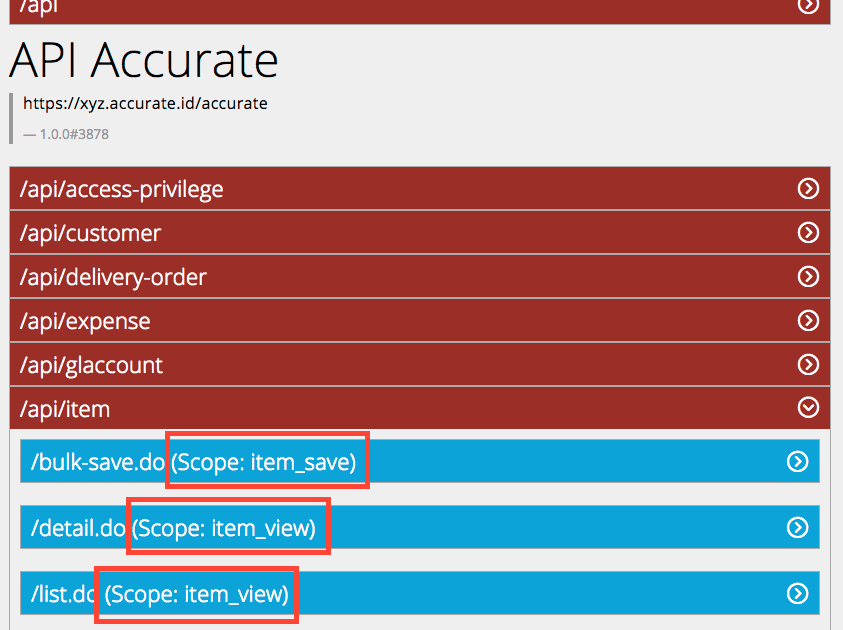Open the /bulk-save.do endpoint text

tap(97, 462)
